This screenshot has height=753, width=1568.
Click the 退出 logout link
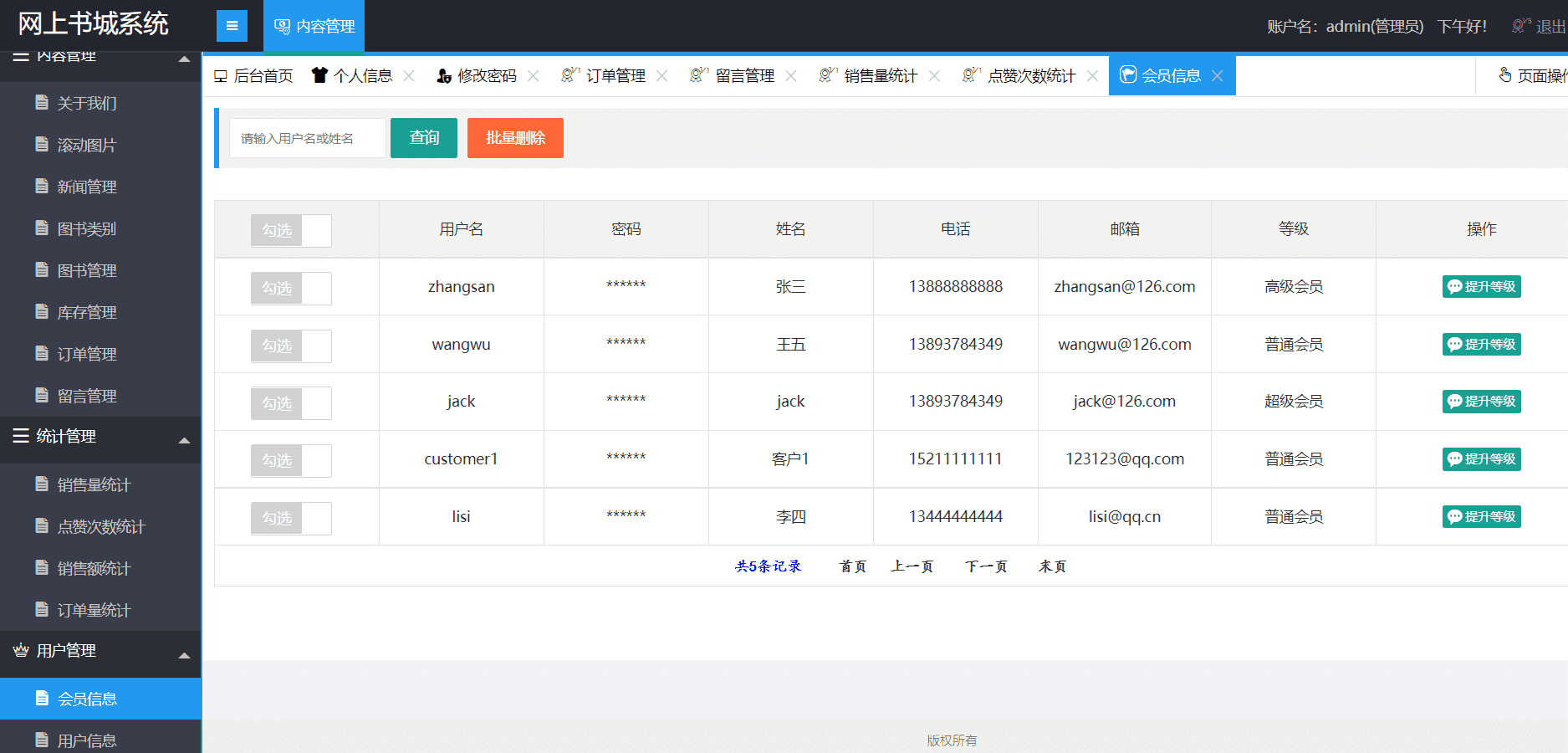point(1539,27)
